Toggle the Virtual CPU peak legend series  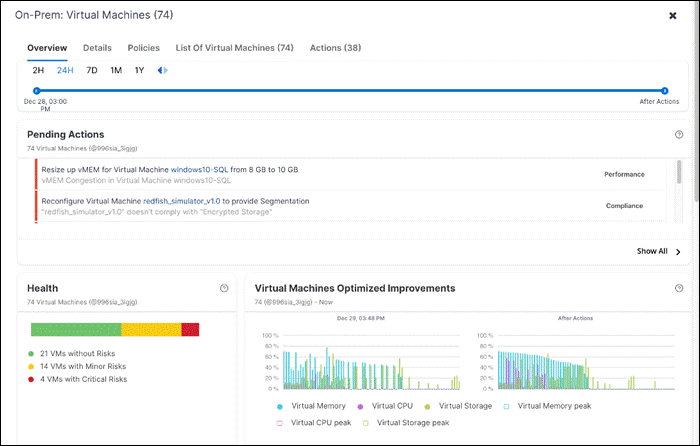coord(314,423)
